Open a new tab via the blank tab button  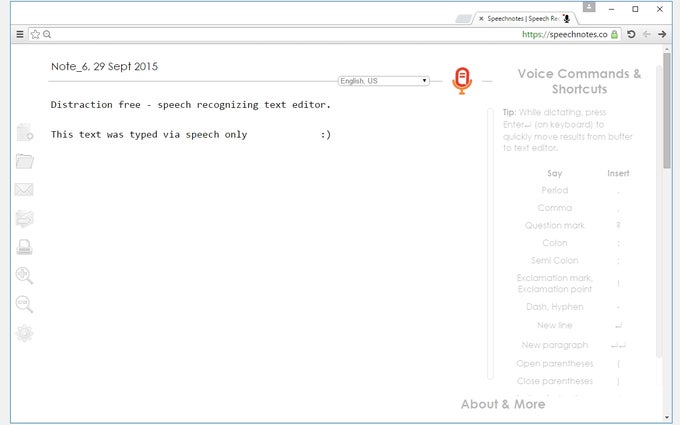(x=463, y=19)
